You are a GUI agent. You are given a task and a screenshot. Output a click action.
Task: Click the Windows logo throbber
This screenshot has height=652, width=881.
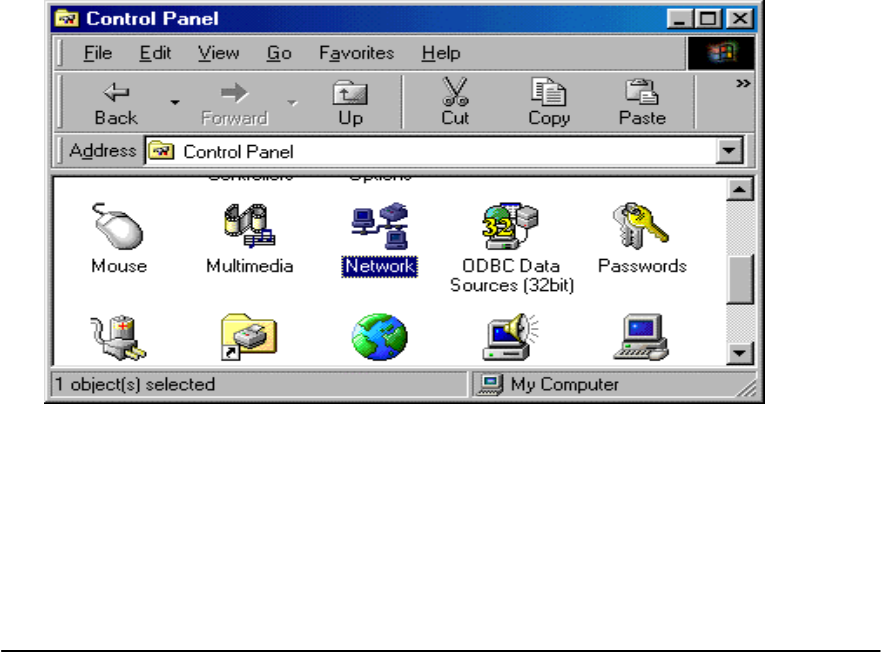721,53
